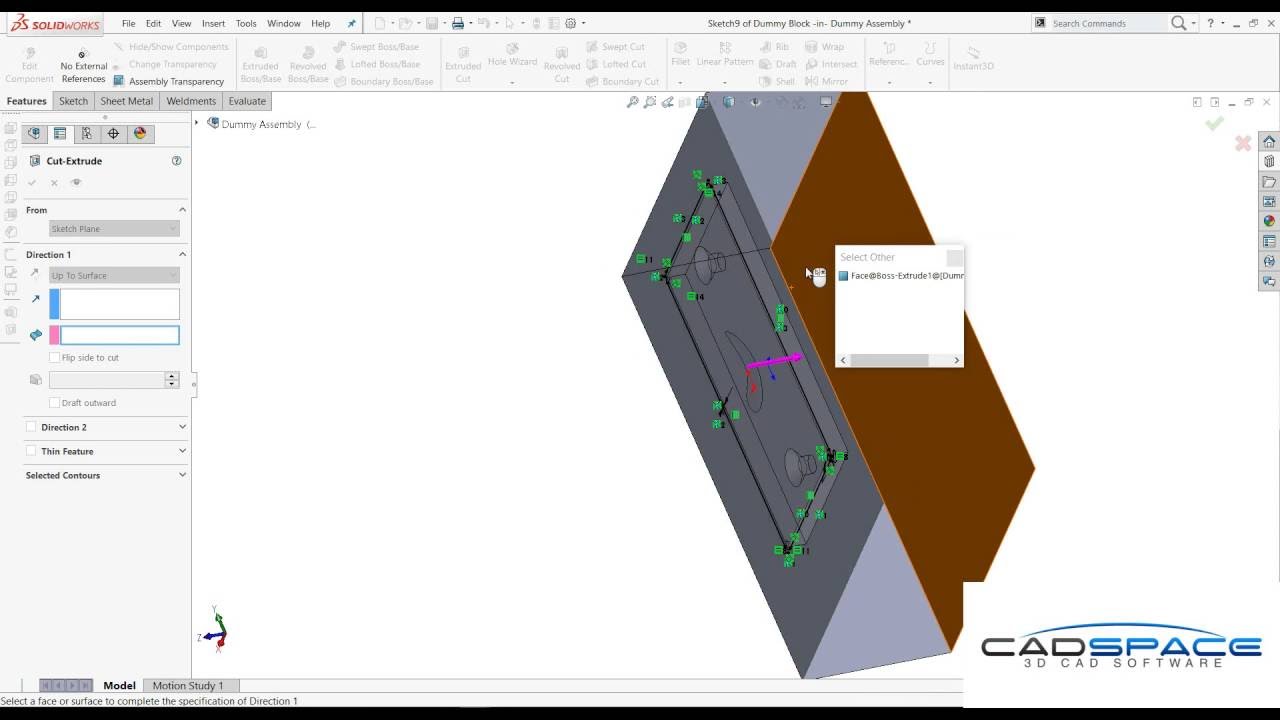Collapse the From section chevron
The height and width of the screenshot is (720, 1280).
(x=182, y=209)
